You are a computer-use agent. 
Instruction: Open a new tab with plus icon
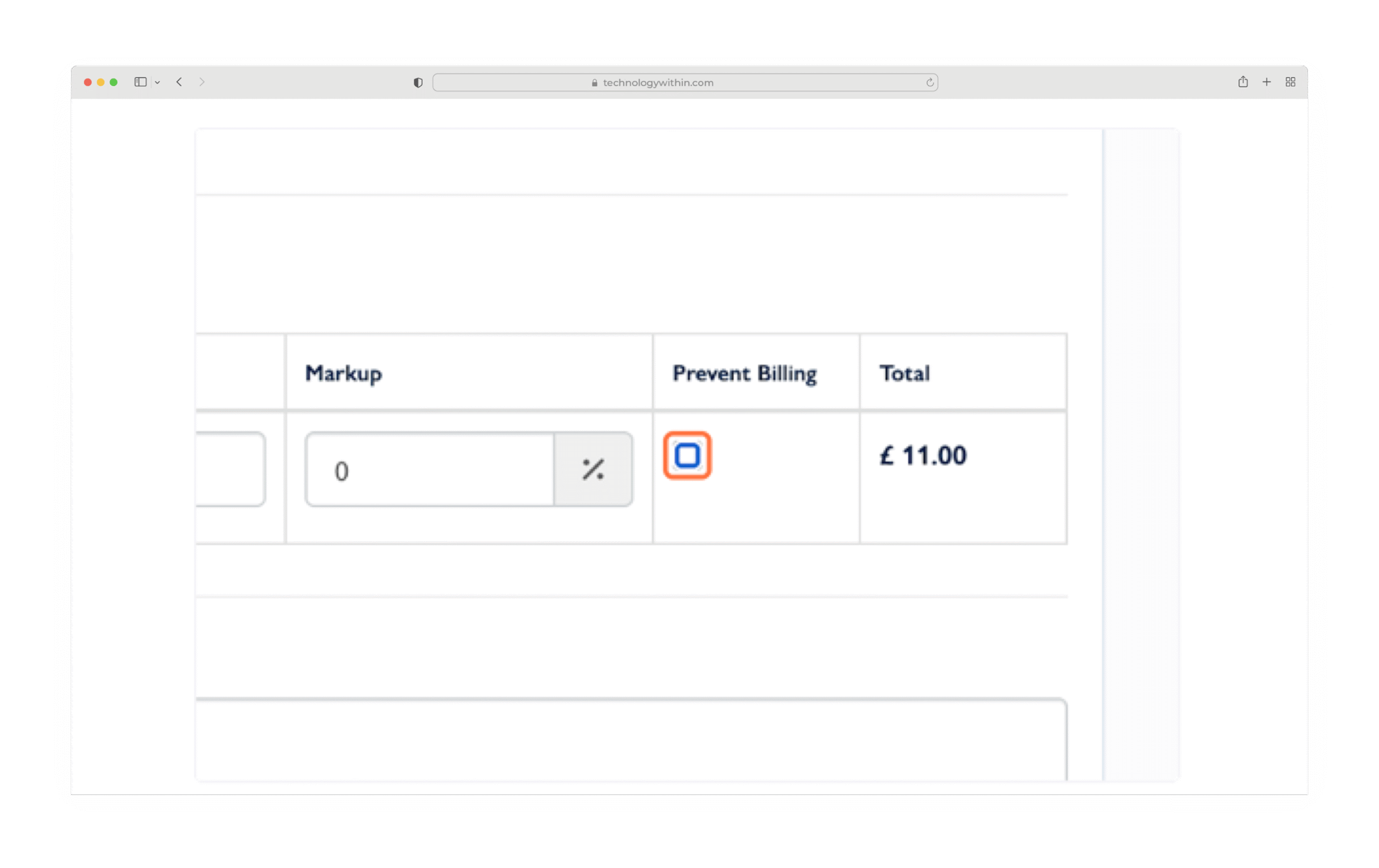1266,82
